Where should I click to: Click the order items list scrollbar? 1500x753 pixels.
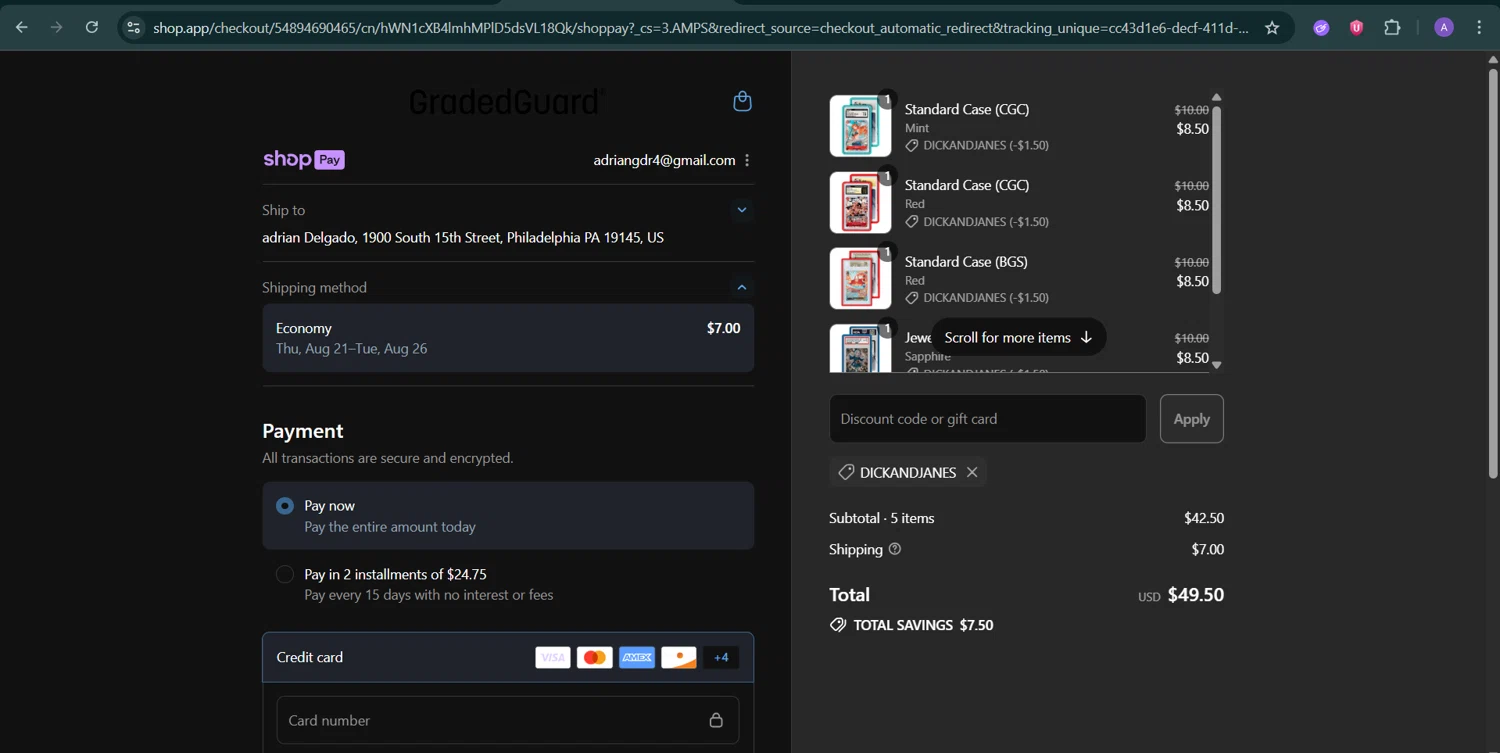(x=1216, y=200)
